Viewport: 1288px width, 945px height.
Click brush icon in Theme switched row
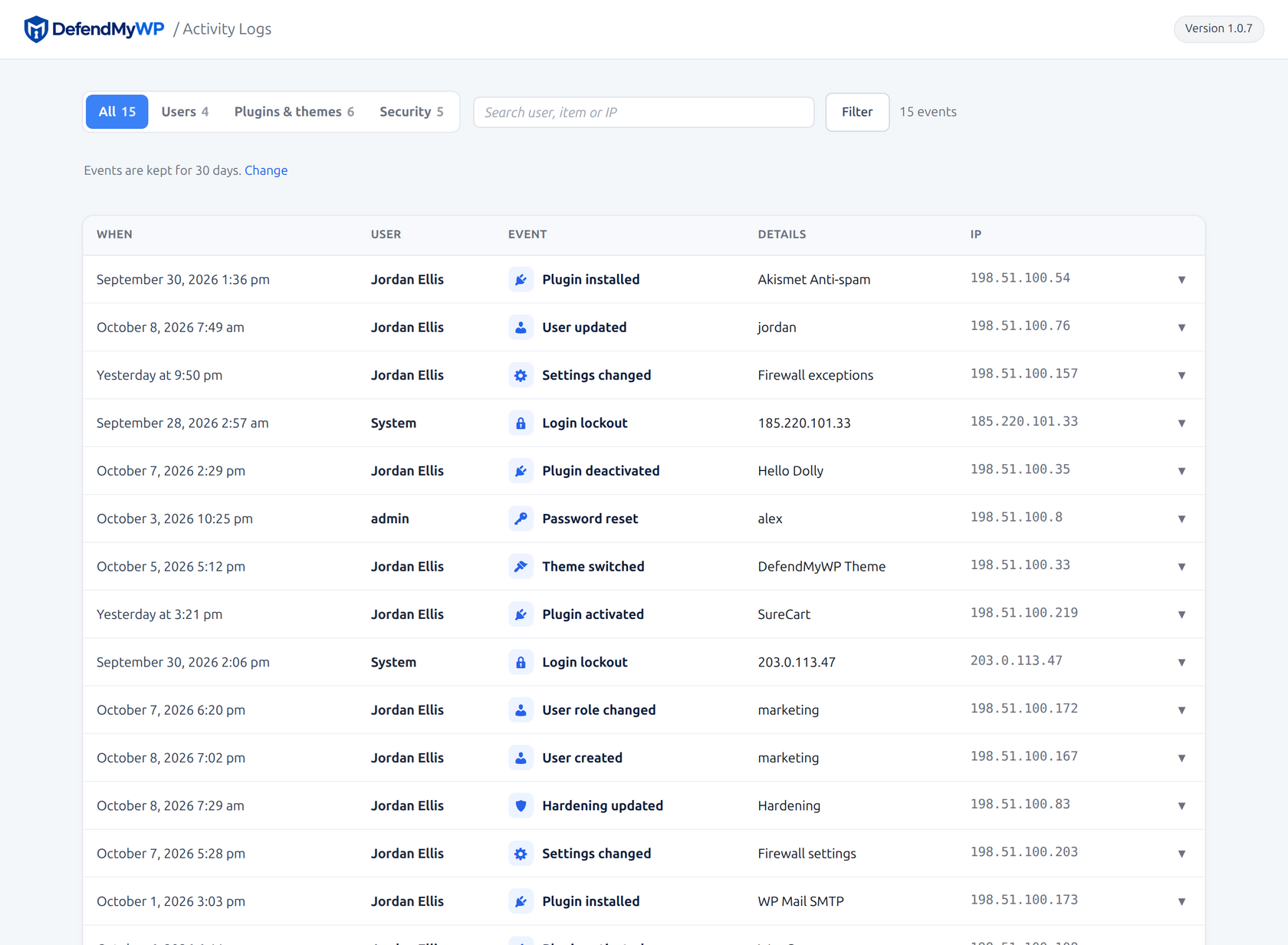521,566
